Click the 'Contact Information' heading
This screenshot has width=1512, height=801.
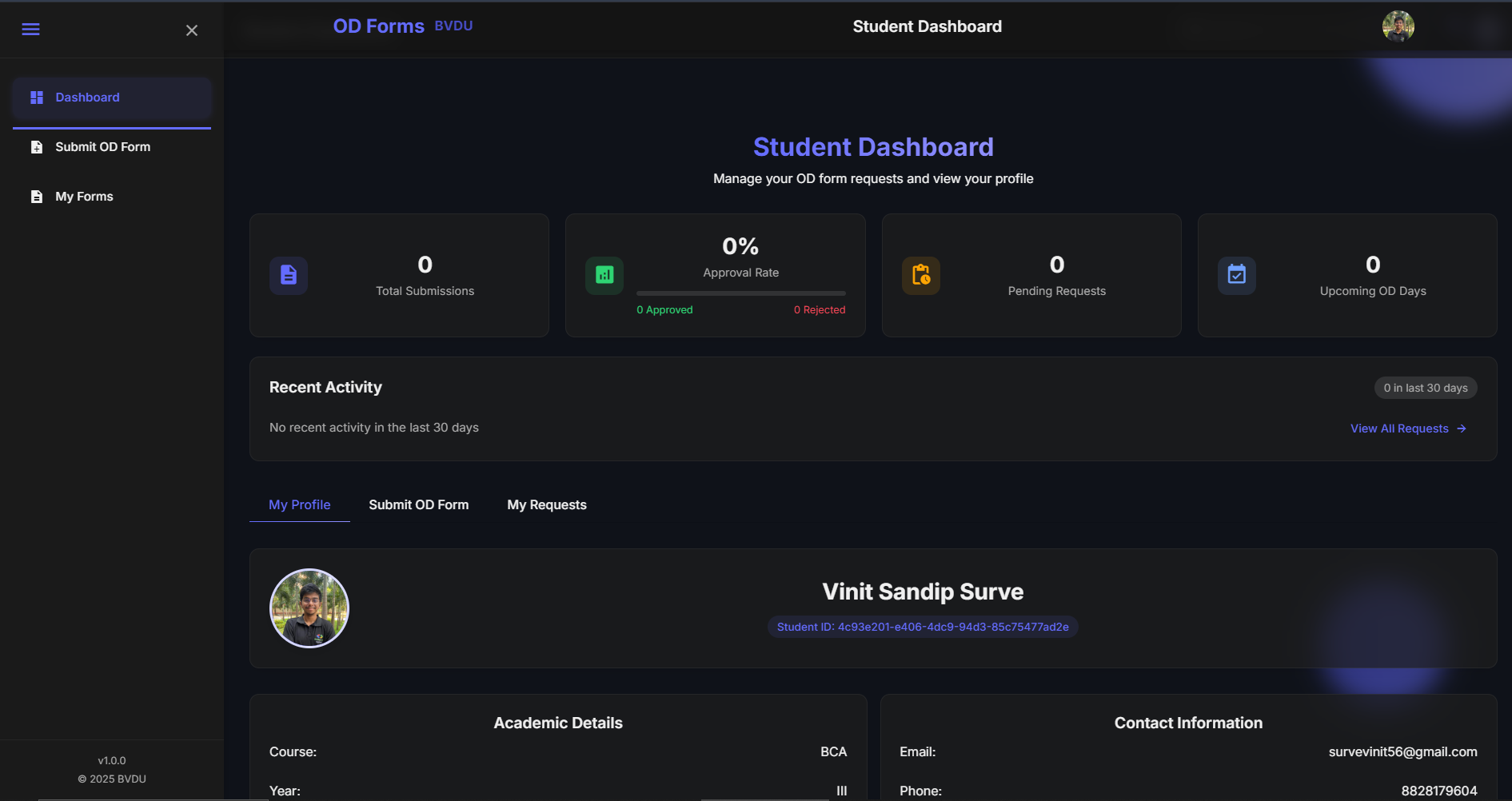pos(1188,723)
